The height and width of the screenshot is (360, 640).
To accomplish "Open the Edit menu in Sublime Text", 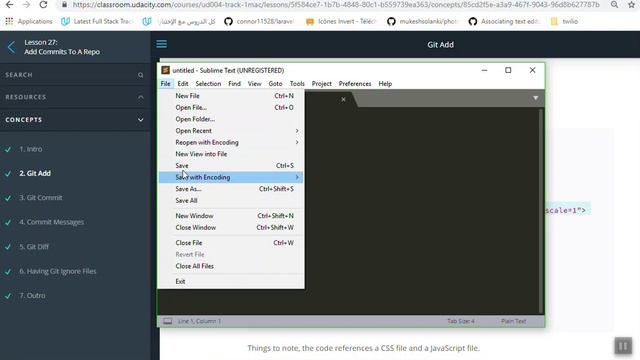I will (x=183, y=84).
